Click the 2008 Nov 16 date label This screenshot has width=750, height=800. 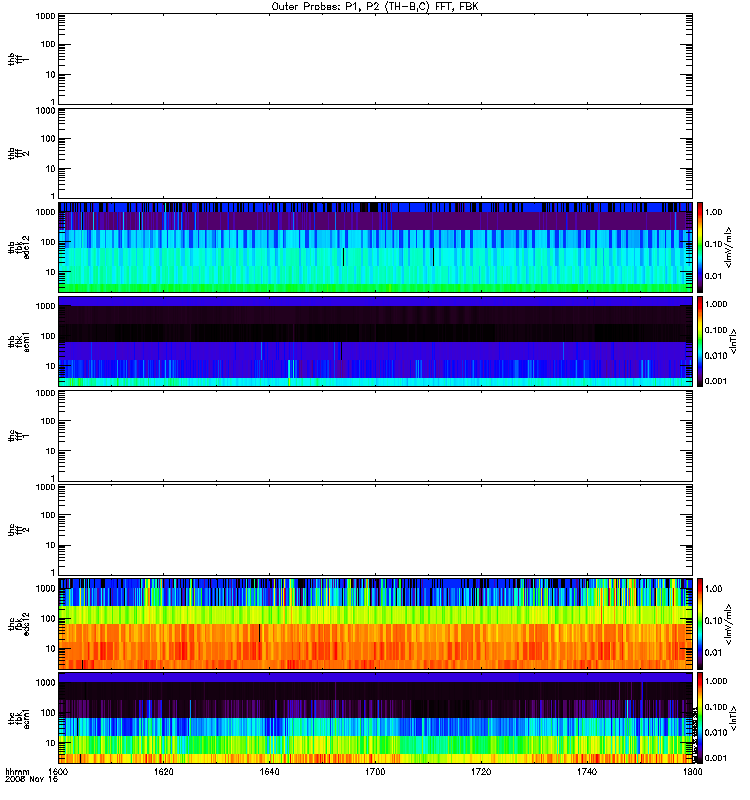tap(32, 779)
